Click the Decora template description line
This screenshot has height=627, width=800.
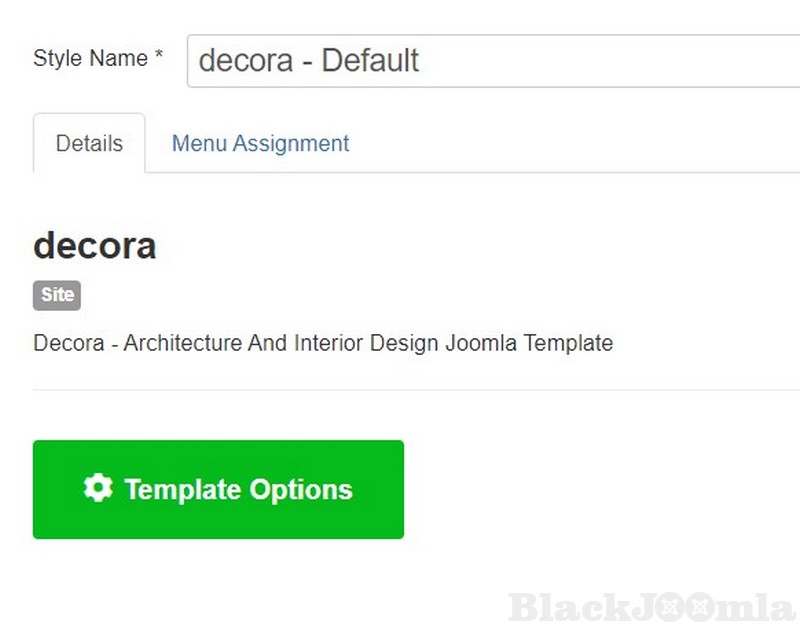click(x=323, y=343)
